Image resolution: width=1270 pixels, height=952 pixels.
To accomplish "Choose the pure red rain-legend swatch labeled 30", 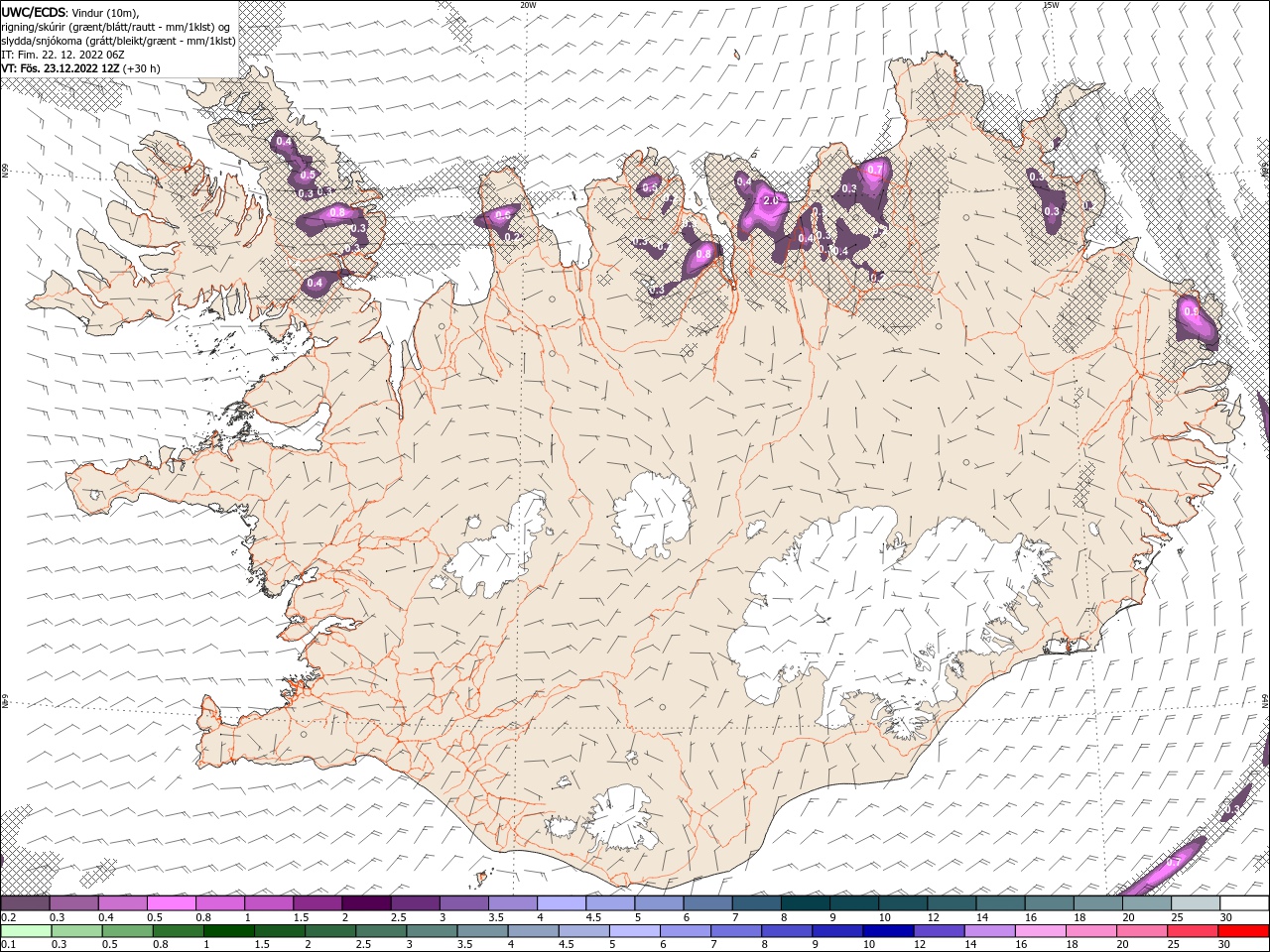I will [1243, 931].
